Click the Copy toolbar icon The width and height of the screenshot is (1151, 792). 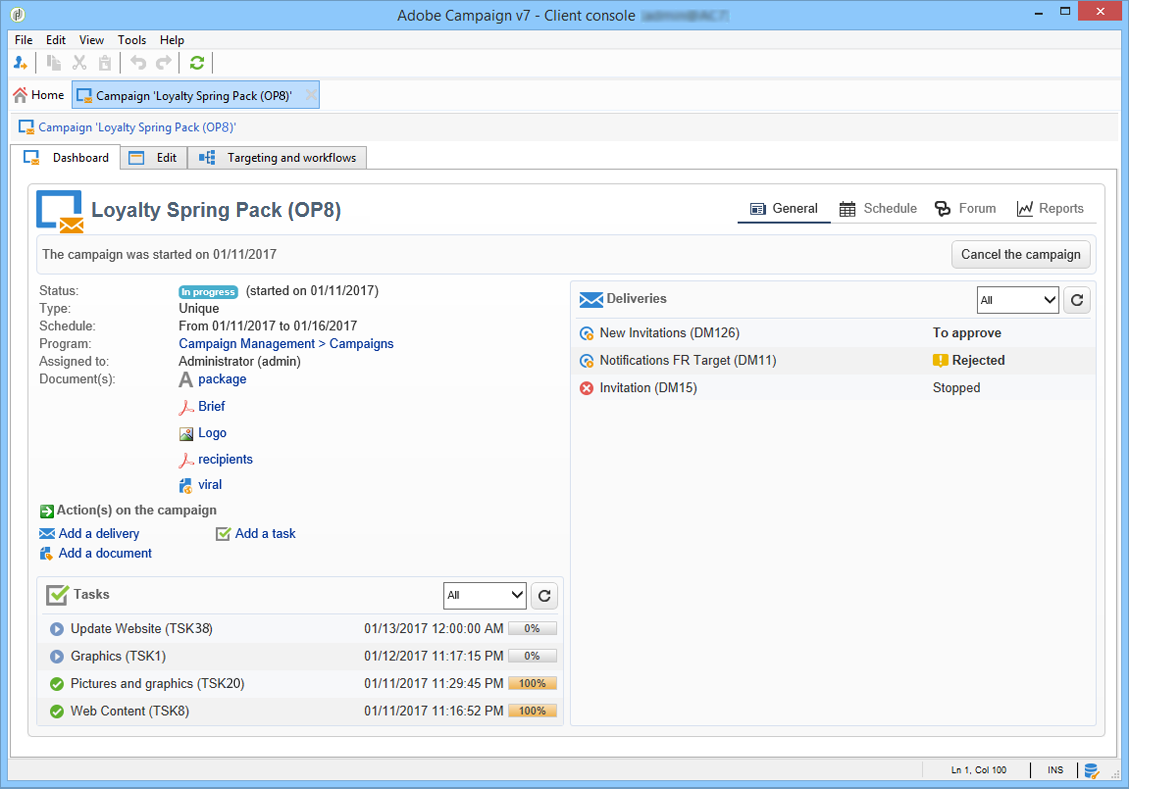54,63
